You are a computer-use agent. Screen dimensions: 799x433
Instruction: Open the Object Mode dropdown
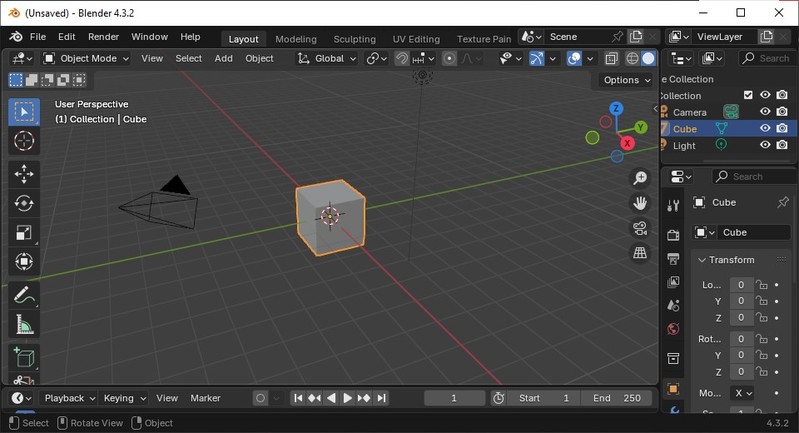(x=87, y=58)
